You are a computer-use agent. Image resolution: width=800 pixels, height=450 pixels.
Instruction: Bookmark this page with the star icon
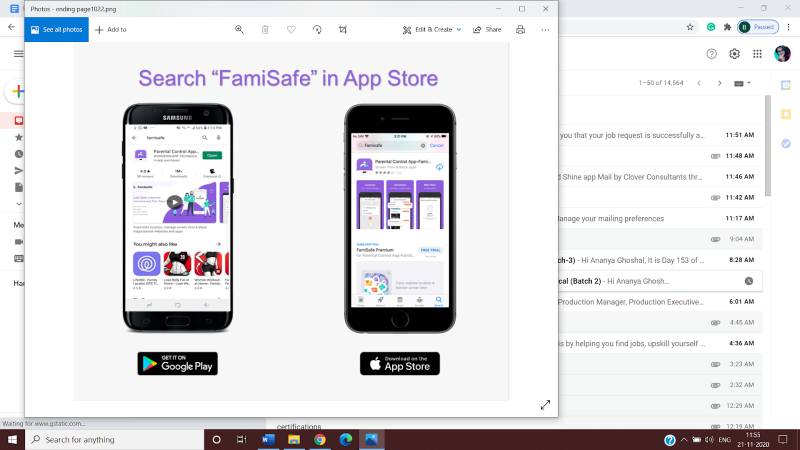coord(689,27)
